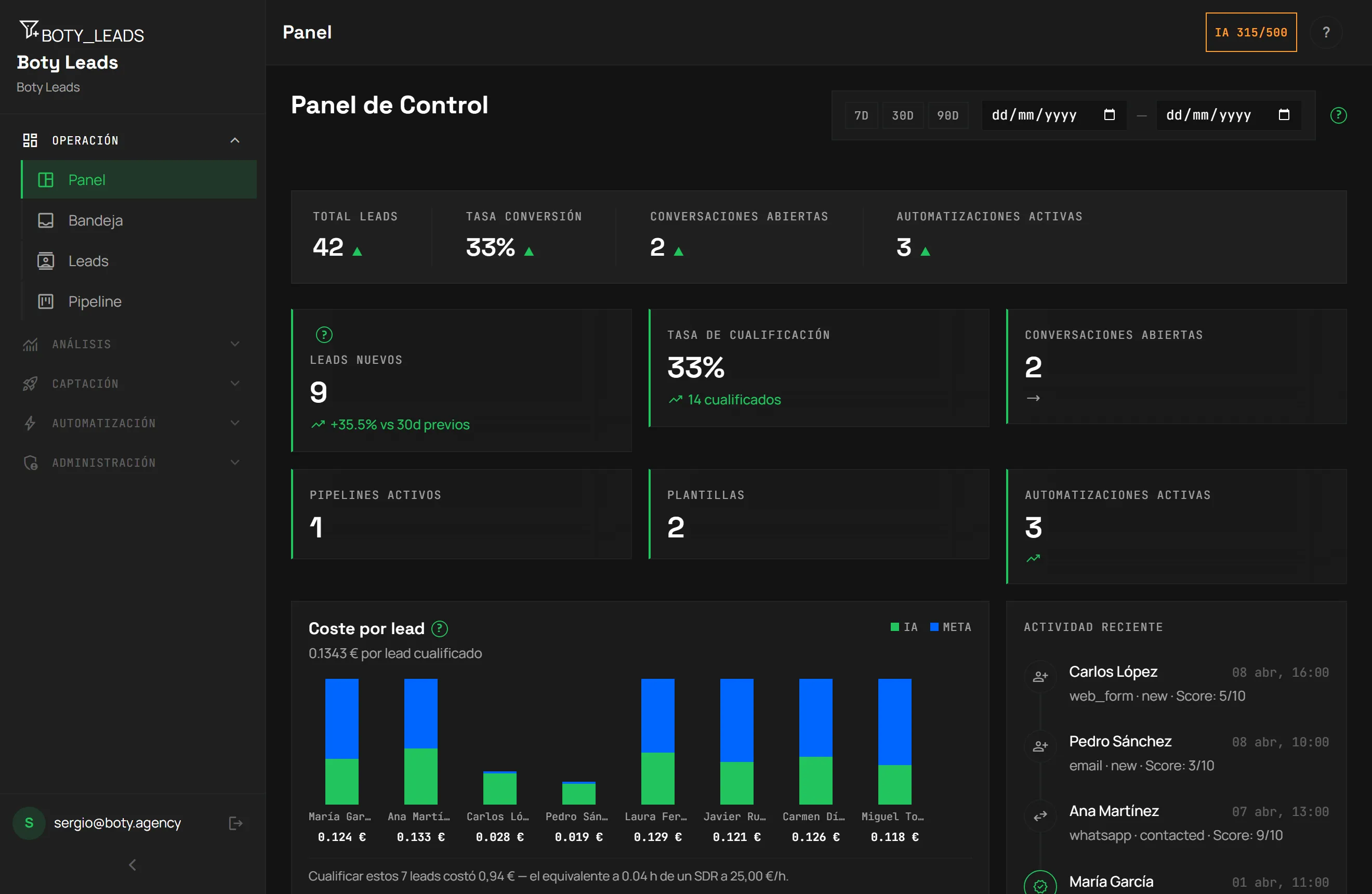Click María García activity check icon
Image resolution: width=1372 pixels, height=894 pixels.
point(1040,884)
